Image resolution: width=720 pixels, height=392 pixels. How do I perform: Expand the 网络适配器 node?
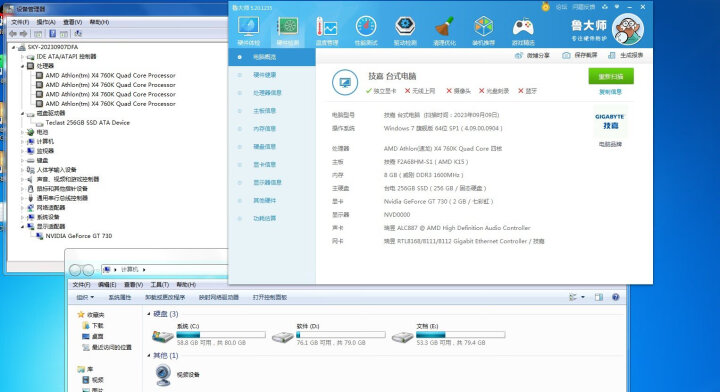(22, 208)
